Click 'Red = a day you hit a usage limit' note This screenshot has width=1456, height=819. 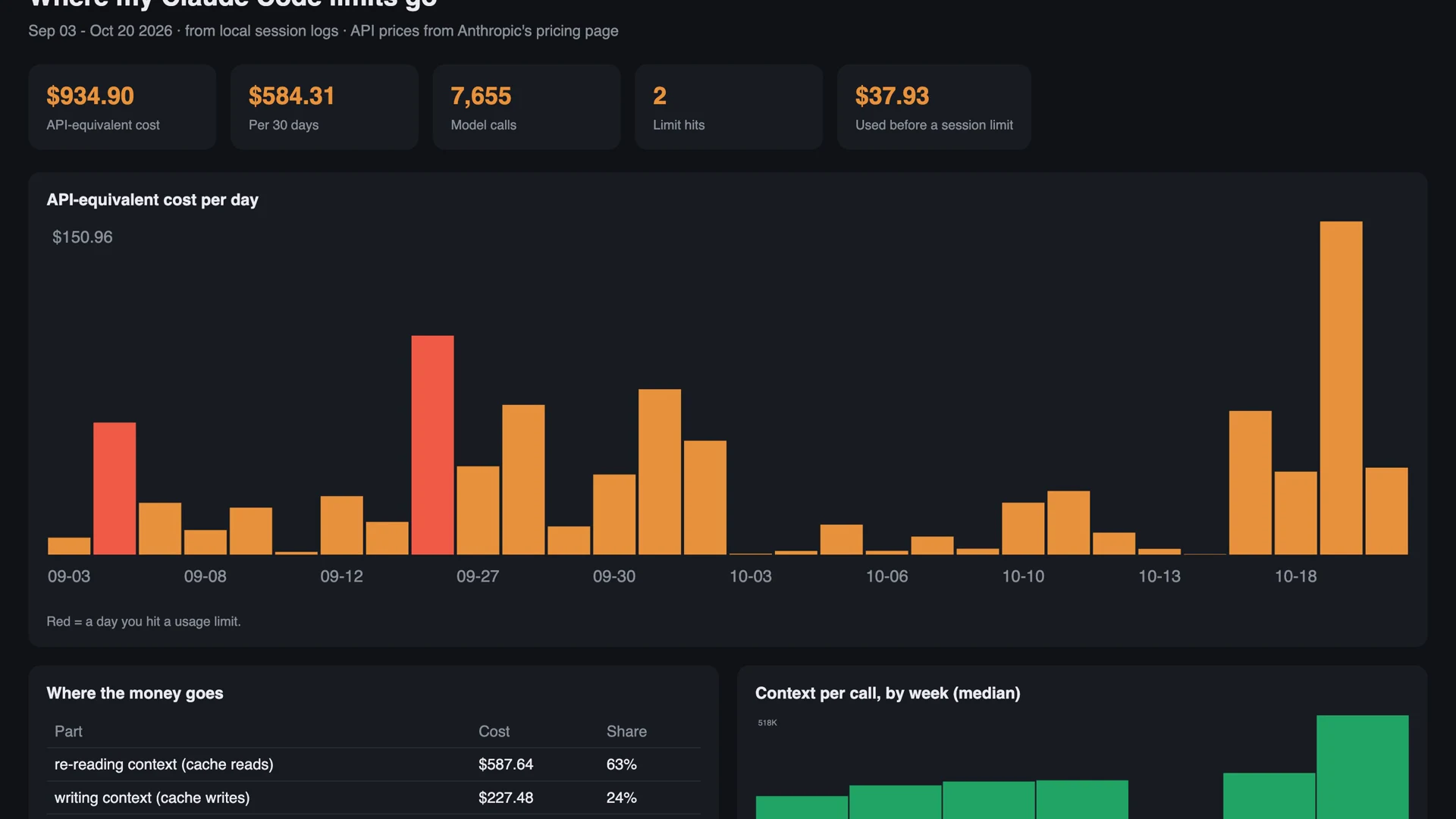[x=143, y=621]
